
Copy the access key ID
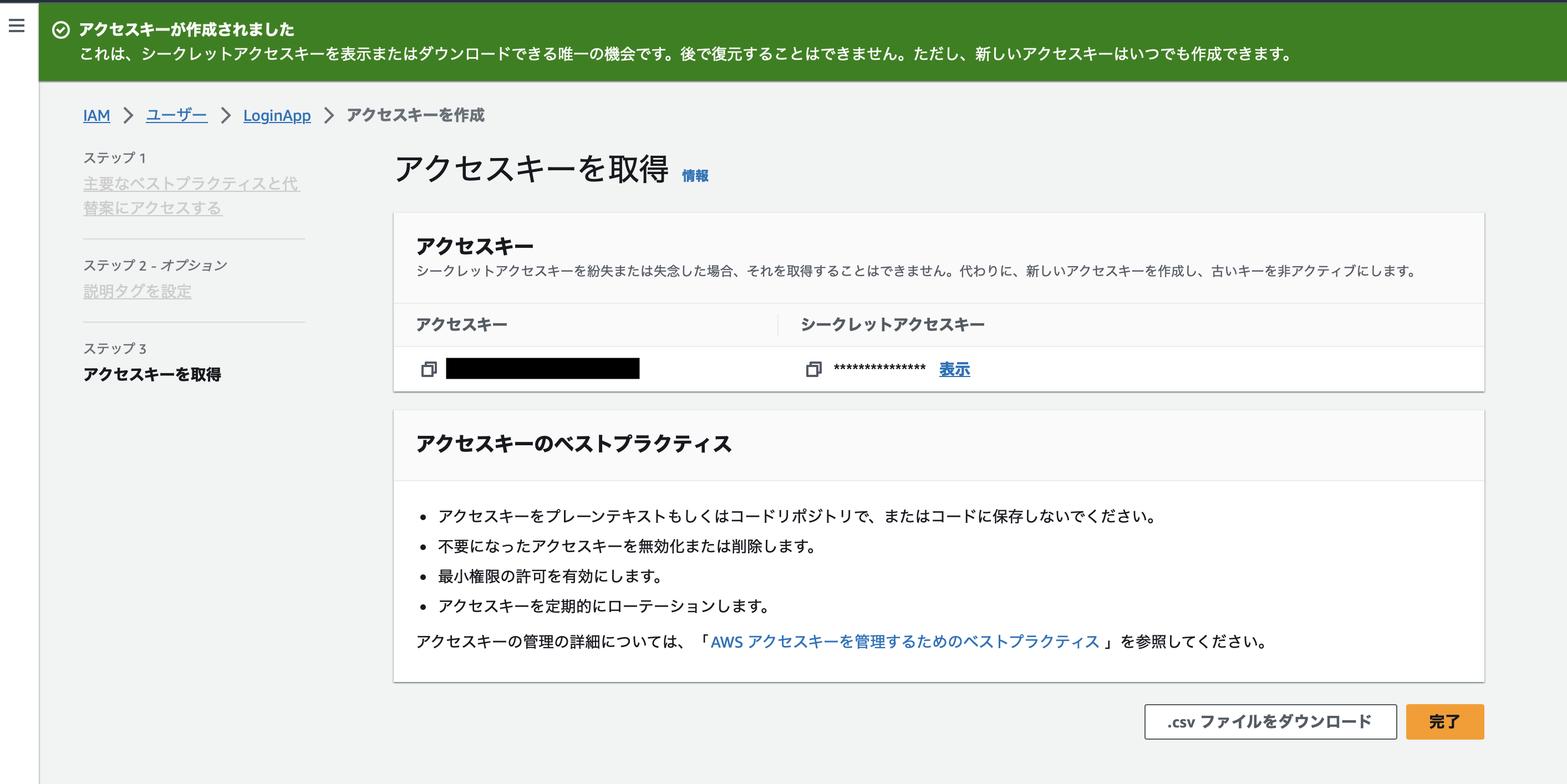coord(429,369)
